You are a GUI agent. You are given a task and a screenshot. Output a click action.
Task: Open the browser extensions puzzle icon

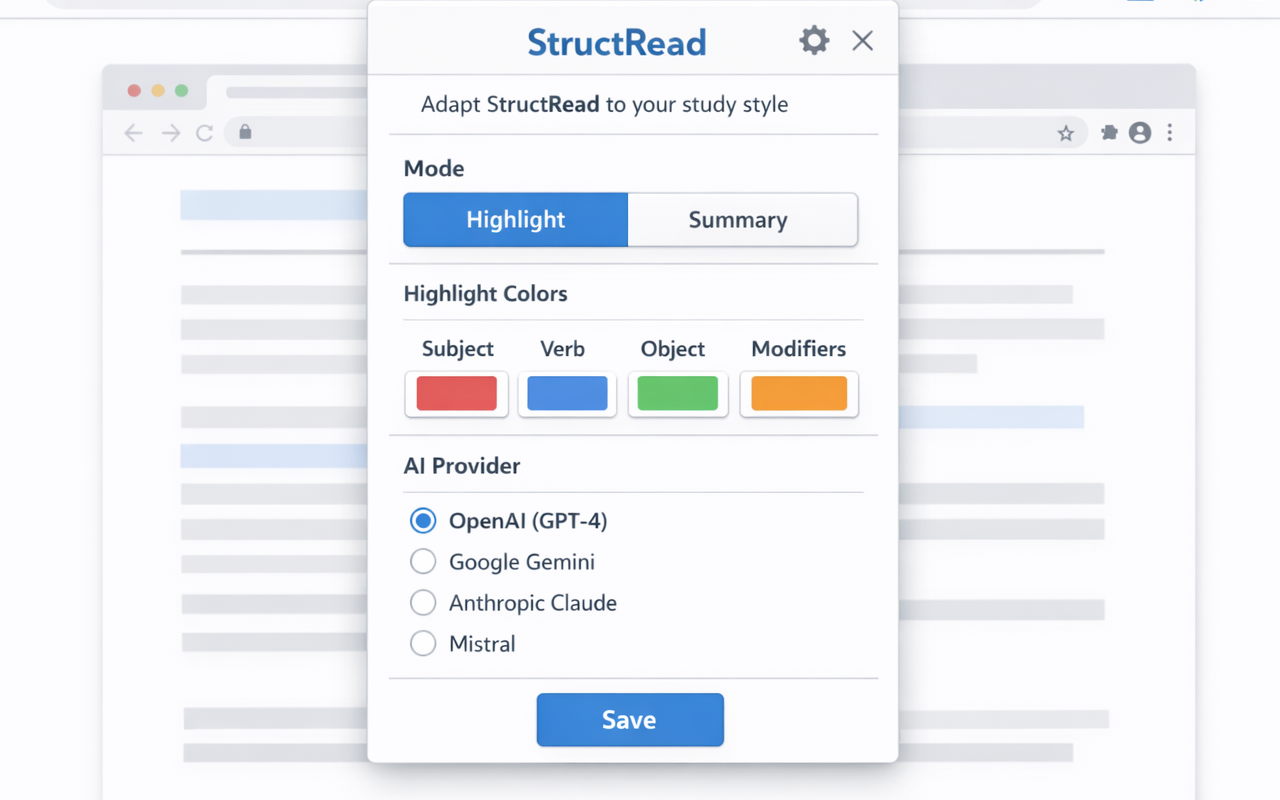(x=1109, y=133)
